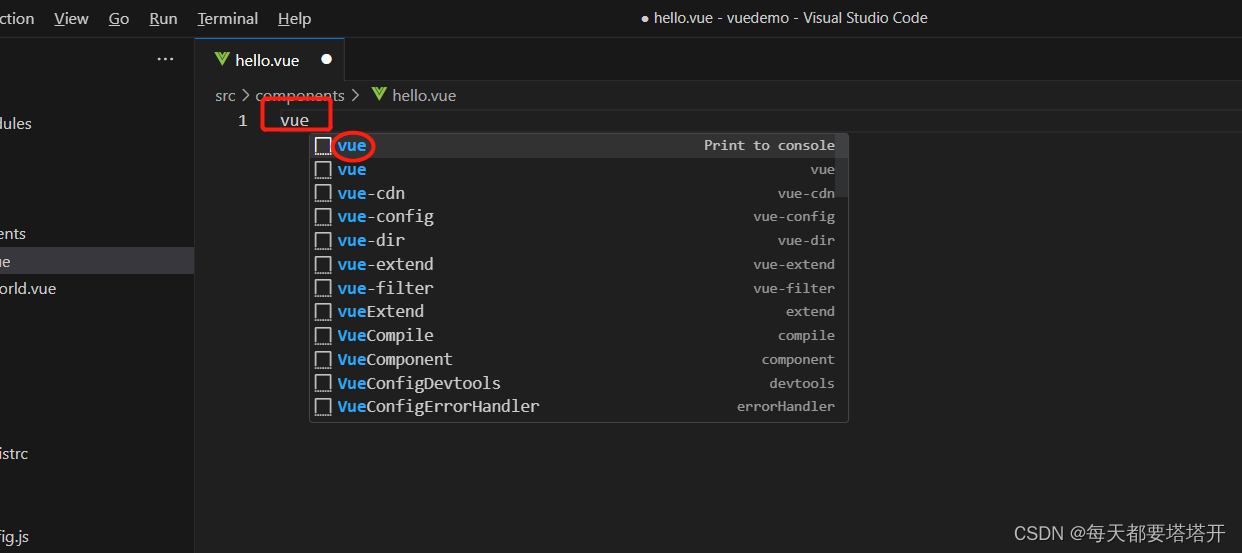This screenshot has height=553, width=1242.
Task: Open the Help menu
Action: (294, 19)
